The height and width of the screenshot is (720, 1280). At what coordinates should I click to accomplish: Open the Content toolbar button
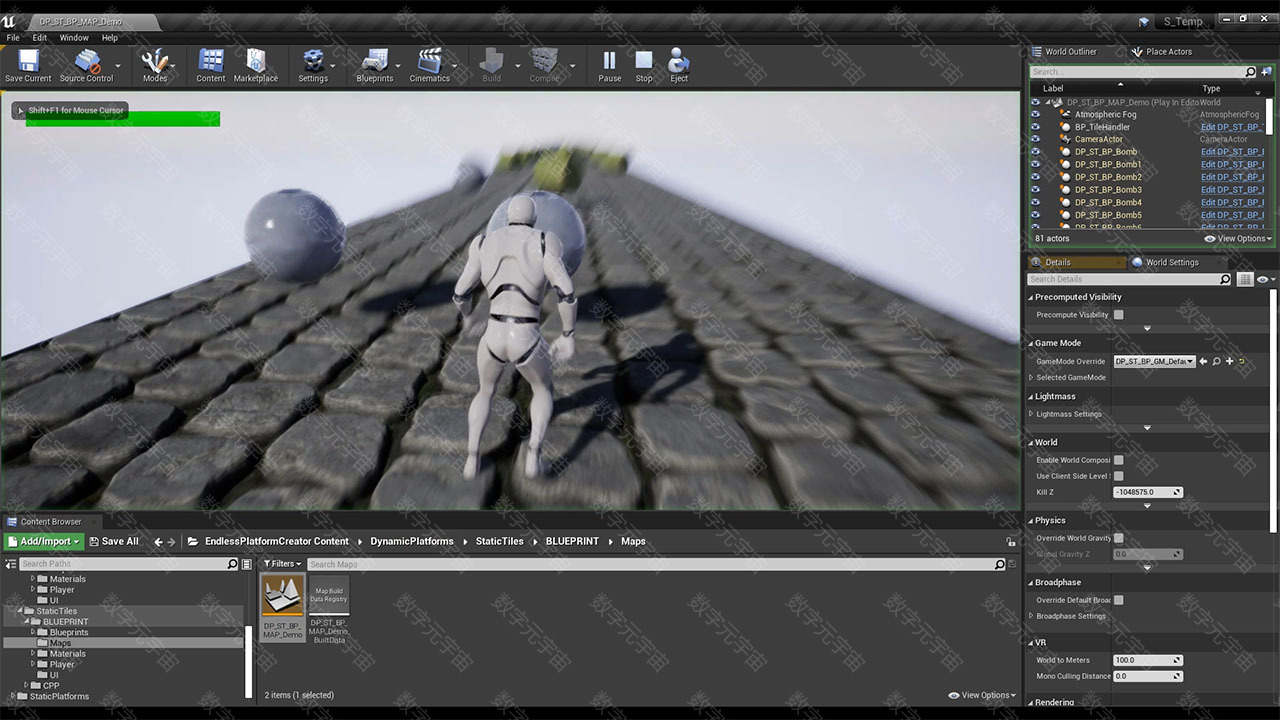point(211,66)
